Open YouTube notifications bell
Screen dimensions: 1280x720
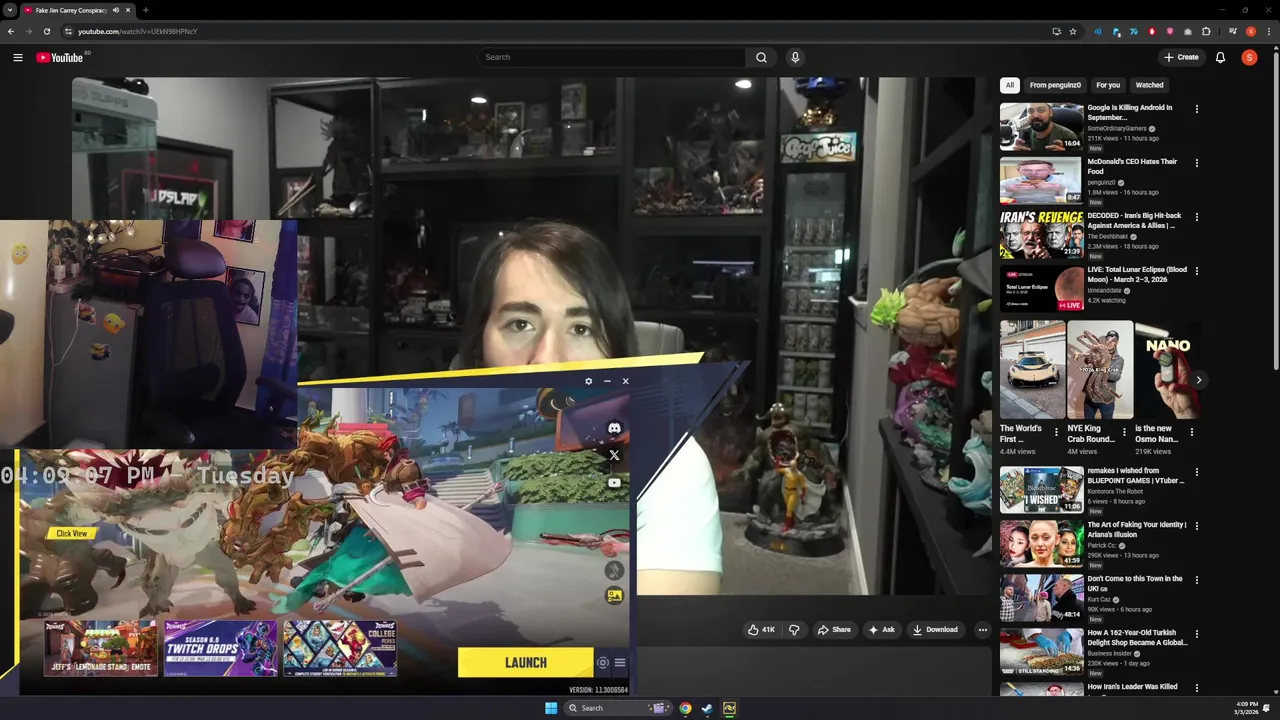pyautogui.click(x=1220, y=57)
